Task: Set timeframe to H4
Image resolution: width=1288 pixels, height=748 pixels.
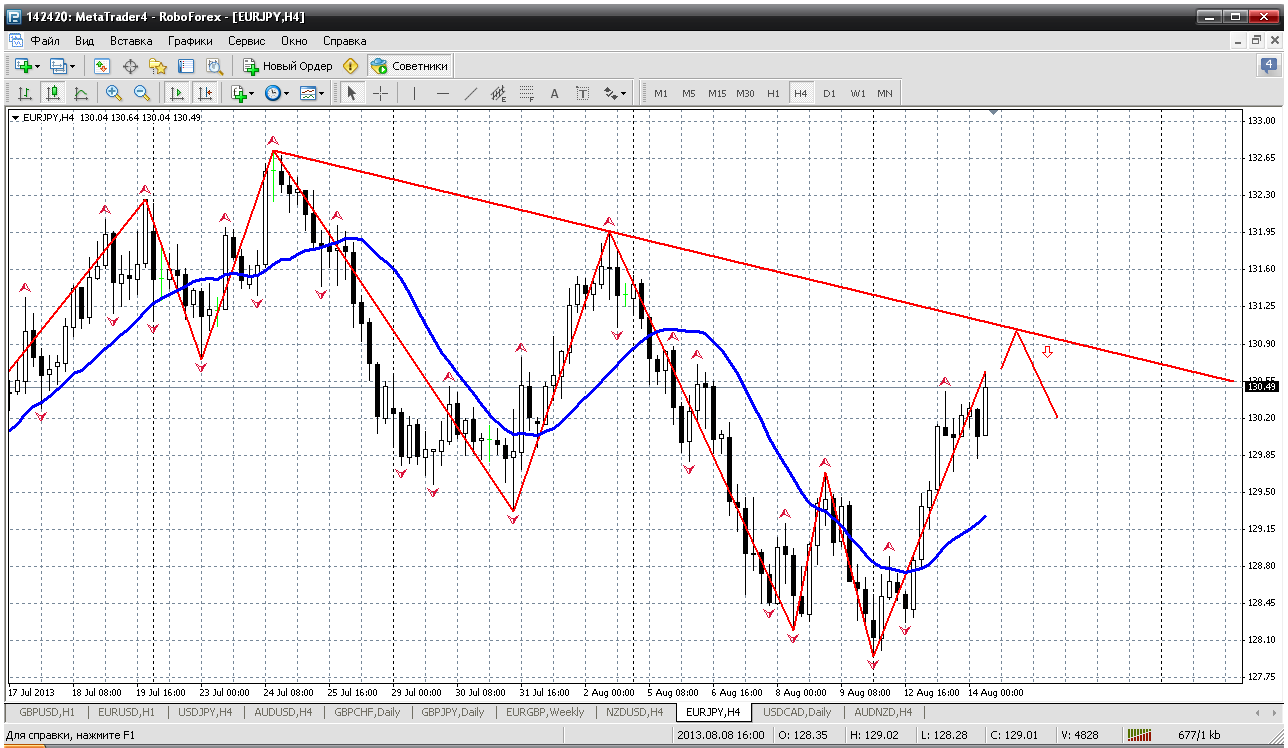Action: 800,93
